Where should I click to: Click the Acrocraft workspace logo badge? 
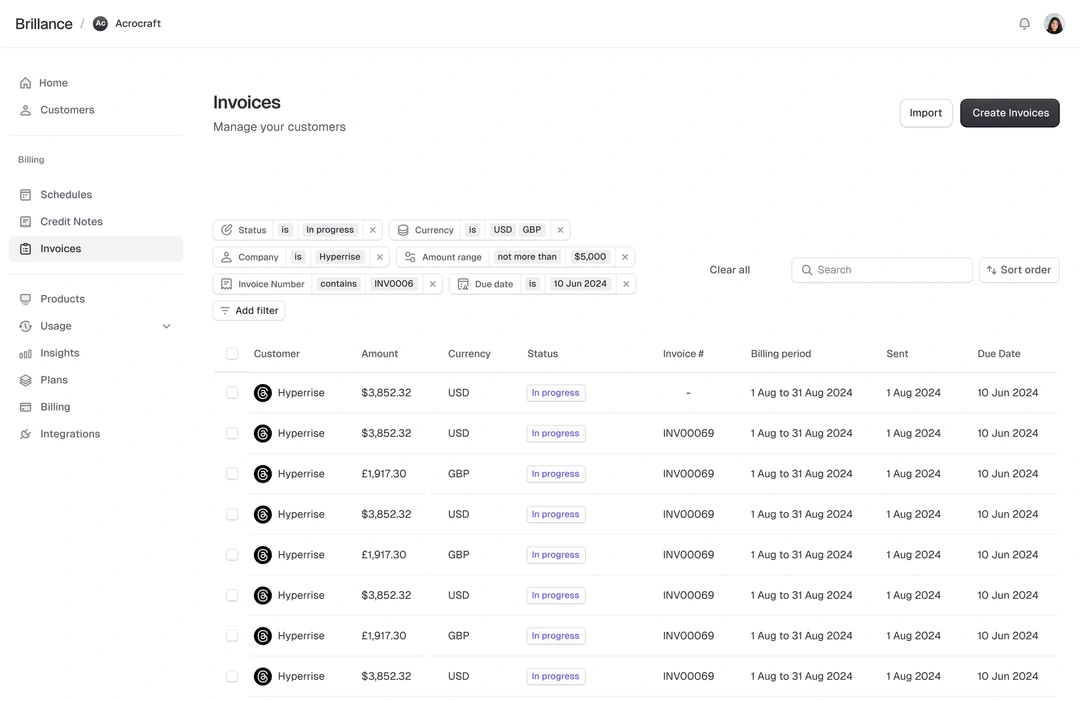tap(101, 23)
